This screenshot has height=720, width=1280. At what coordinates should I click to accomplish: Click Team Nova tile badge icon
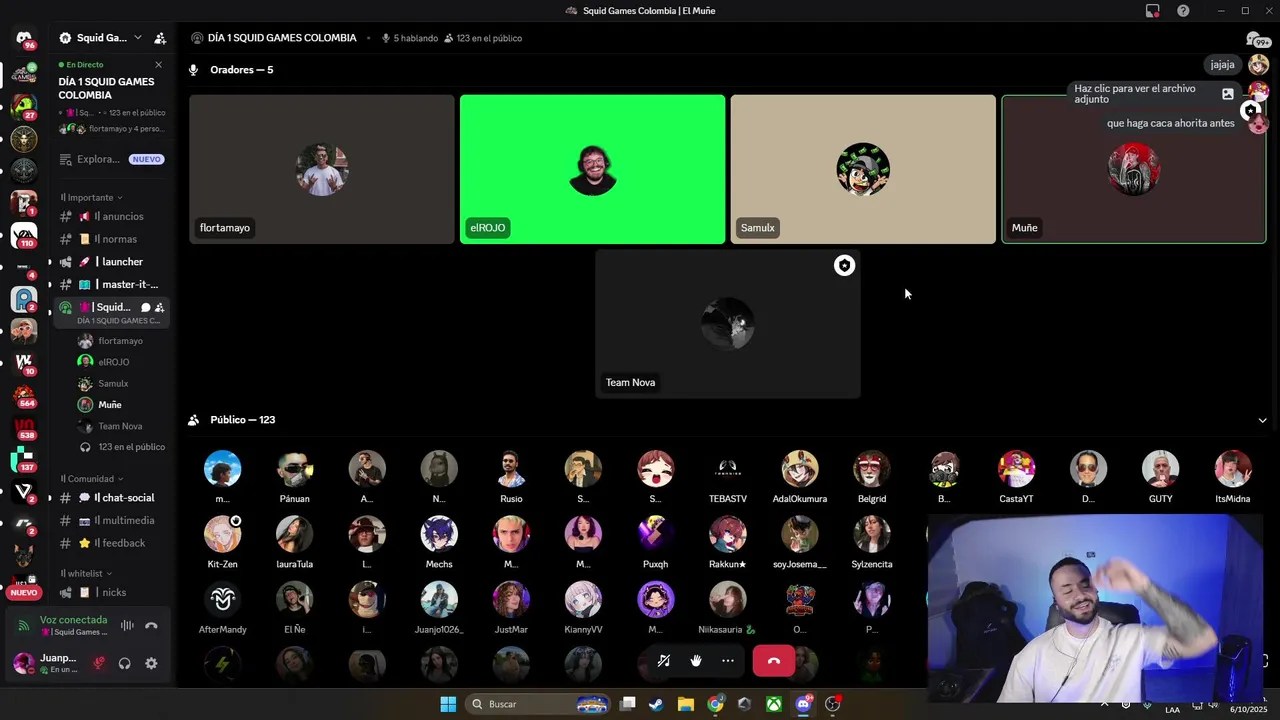coord(845,265)
